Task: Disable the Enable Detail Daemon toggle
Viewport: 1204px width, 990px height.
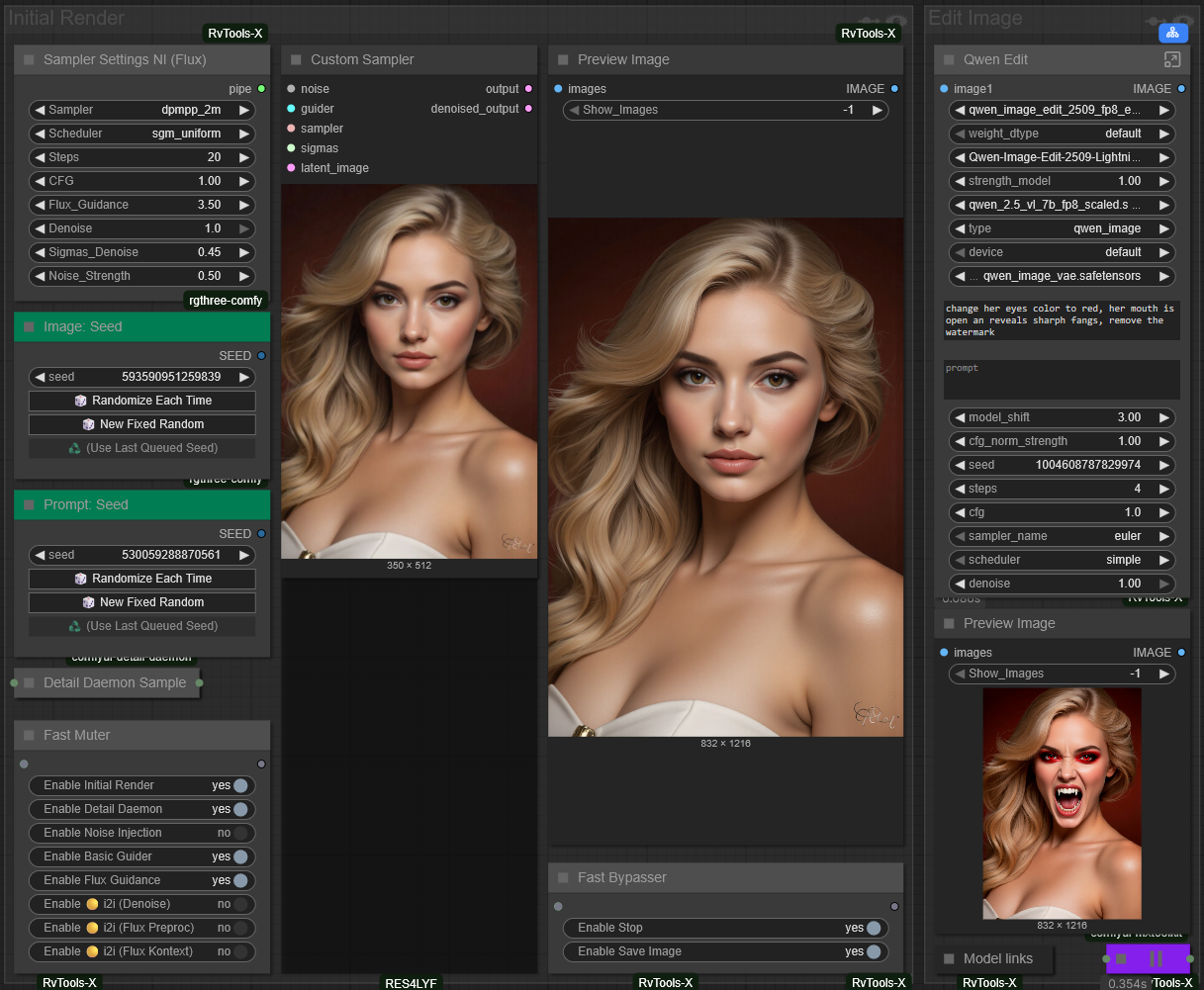Action: pyautogui.click(x=239, y=809)
